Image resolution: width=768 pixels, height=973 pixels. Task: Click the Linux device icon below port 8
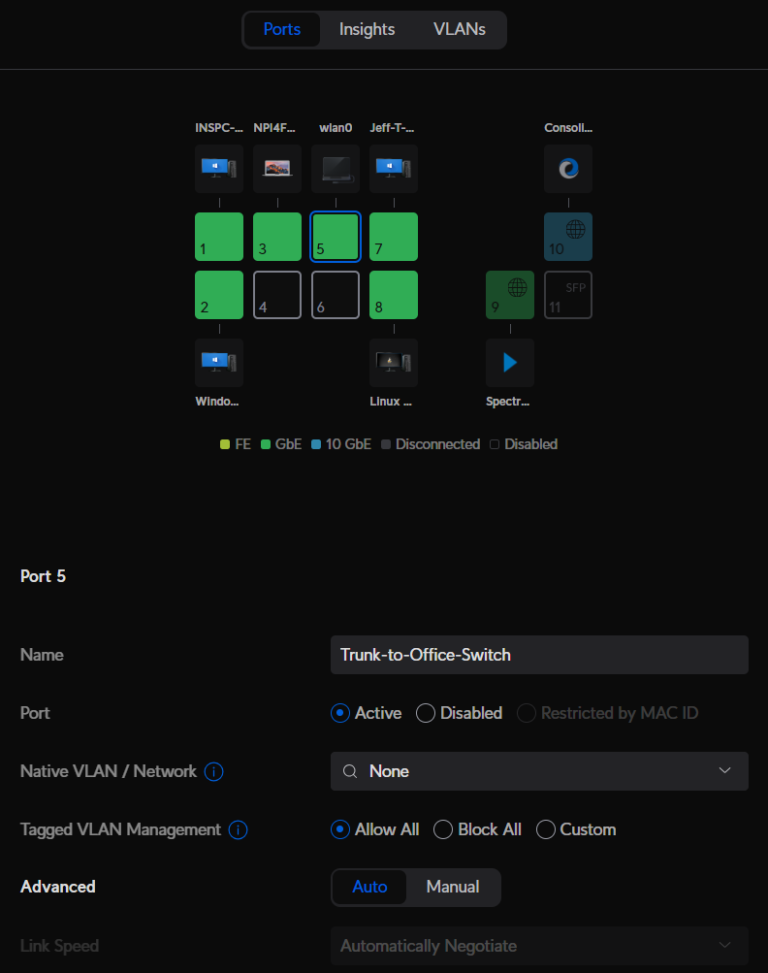coord(393,363)
